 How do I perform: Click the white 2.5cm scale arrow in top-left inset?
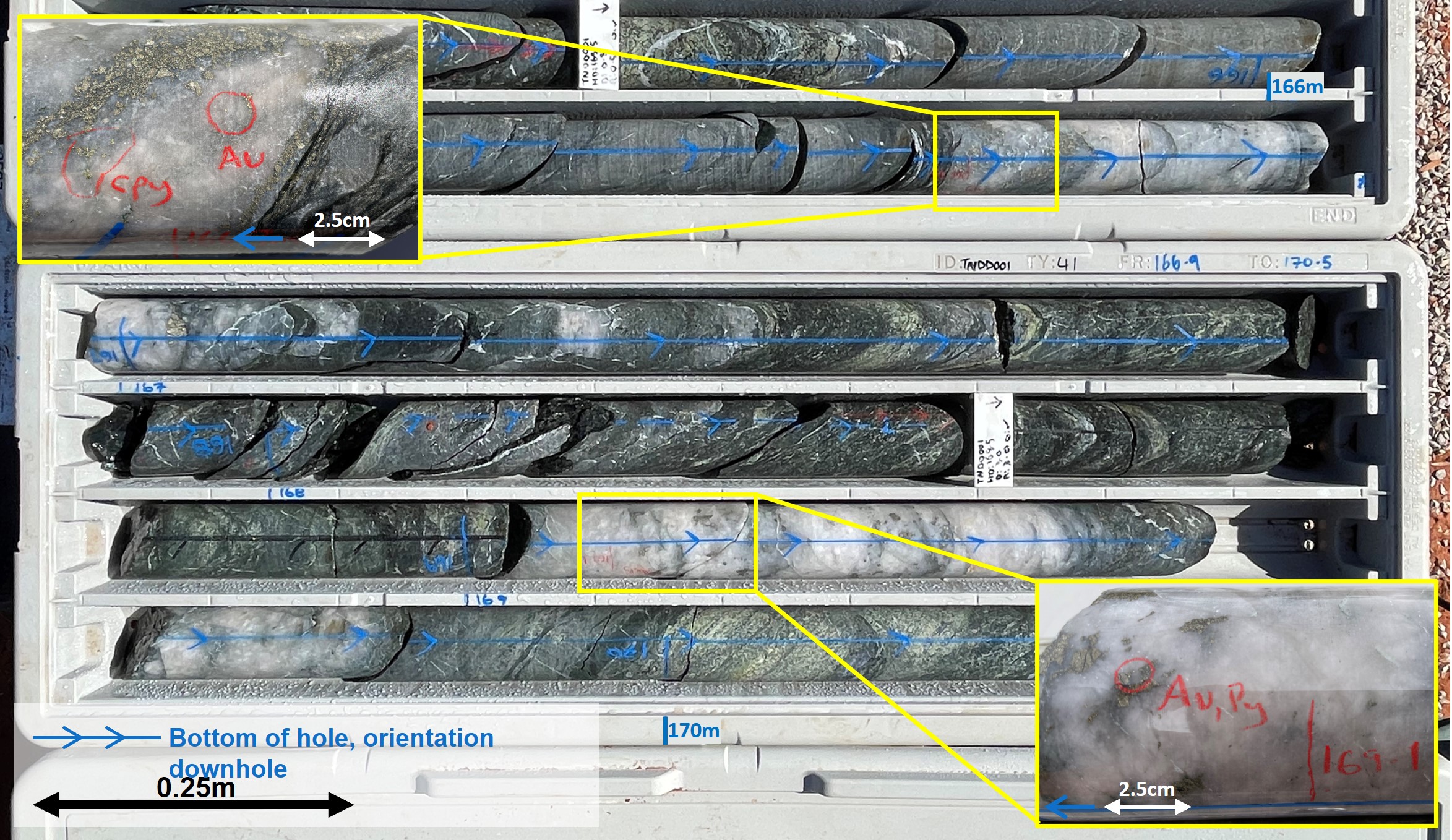[342, 239]
